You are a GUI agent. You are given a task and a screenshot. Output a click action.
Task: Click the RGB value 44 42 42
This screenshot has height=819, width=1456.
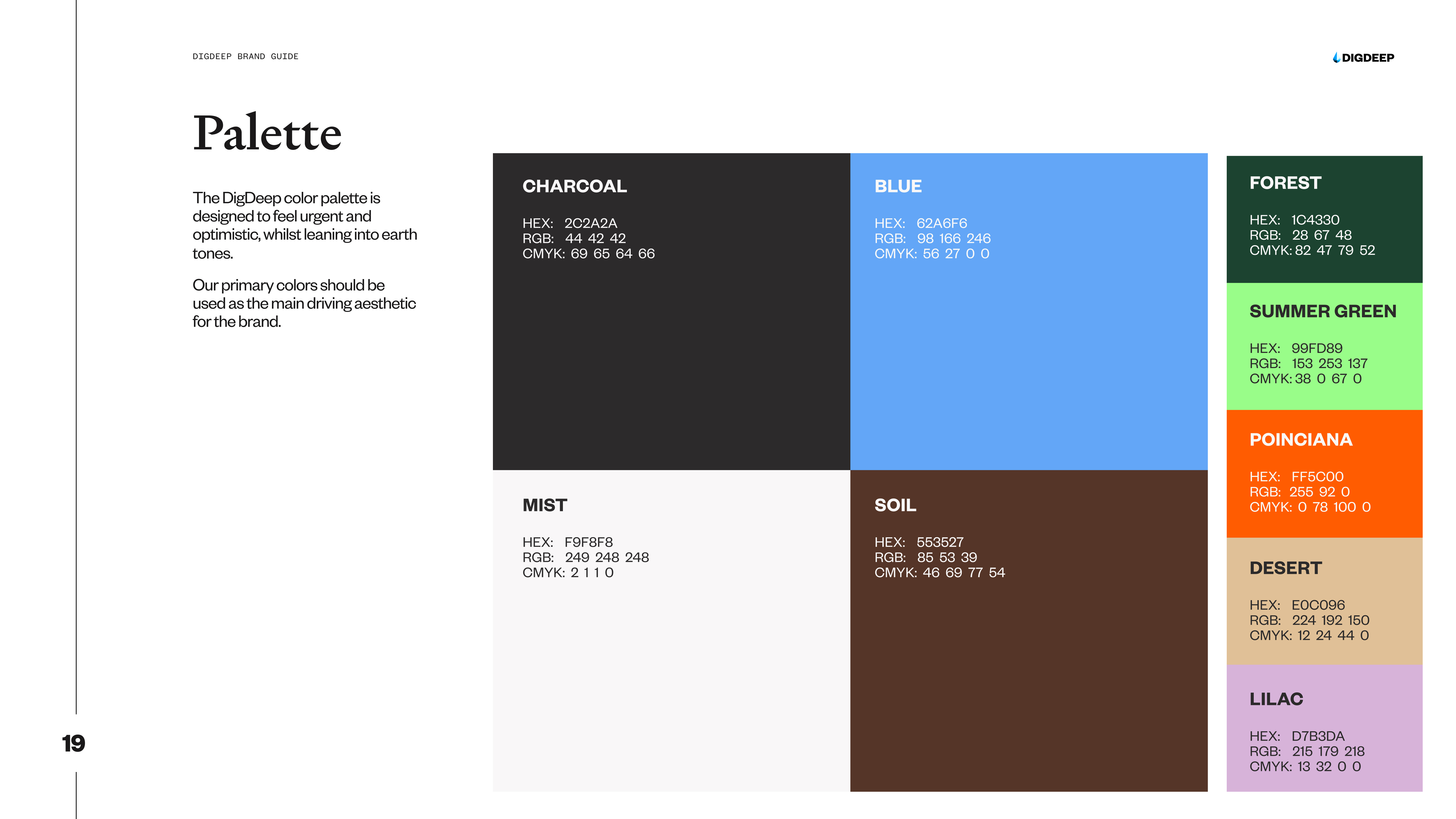point(595,239)
